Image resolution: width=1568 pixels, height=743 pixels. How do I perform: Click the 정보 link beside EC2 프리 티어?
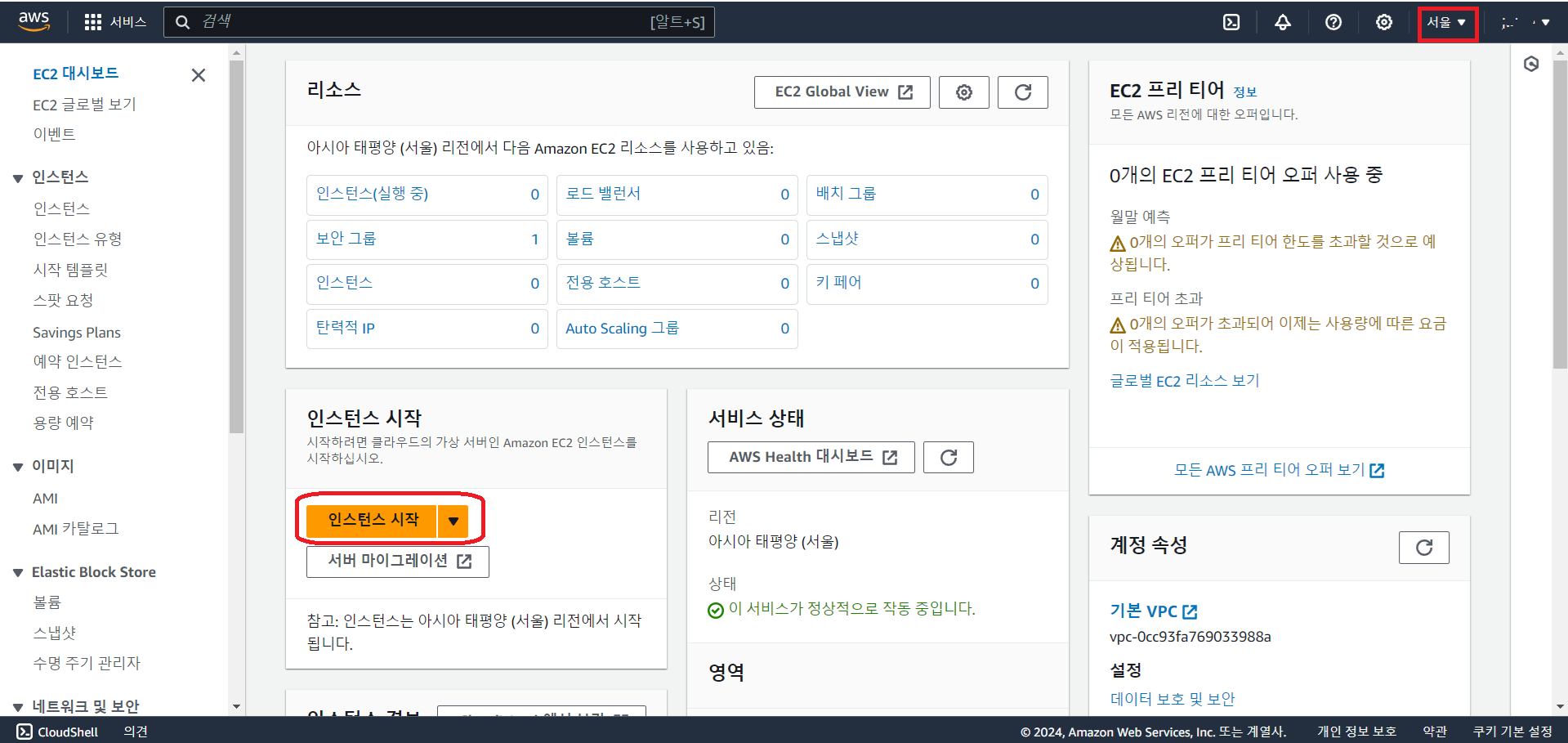[1244, 92]
